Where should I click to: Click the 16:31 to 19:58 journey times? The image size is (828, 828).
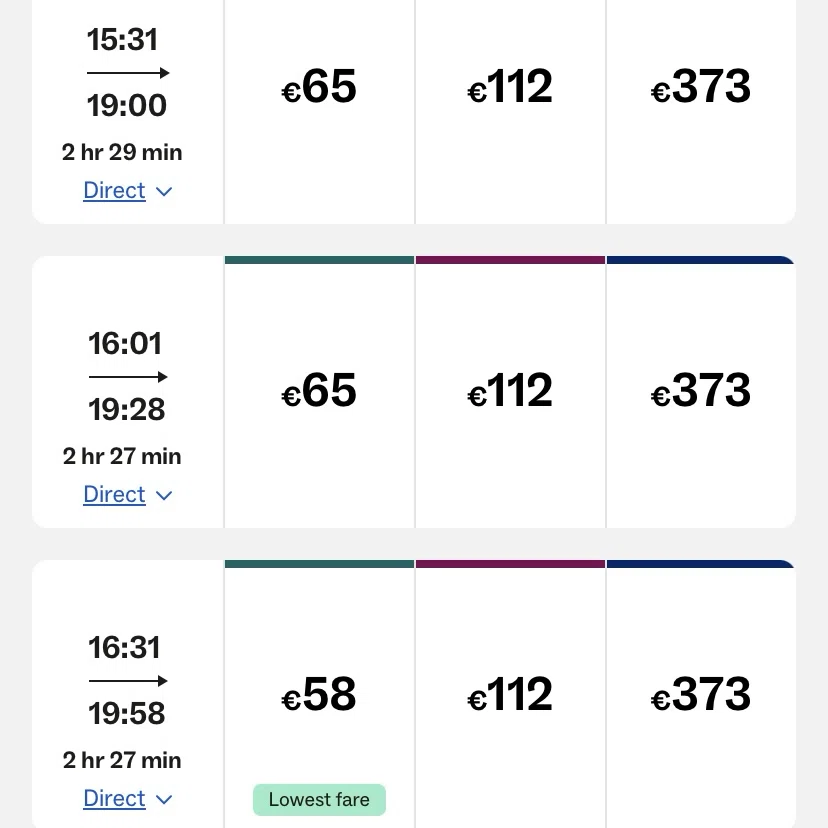127,681
